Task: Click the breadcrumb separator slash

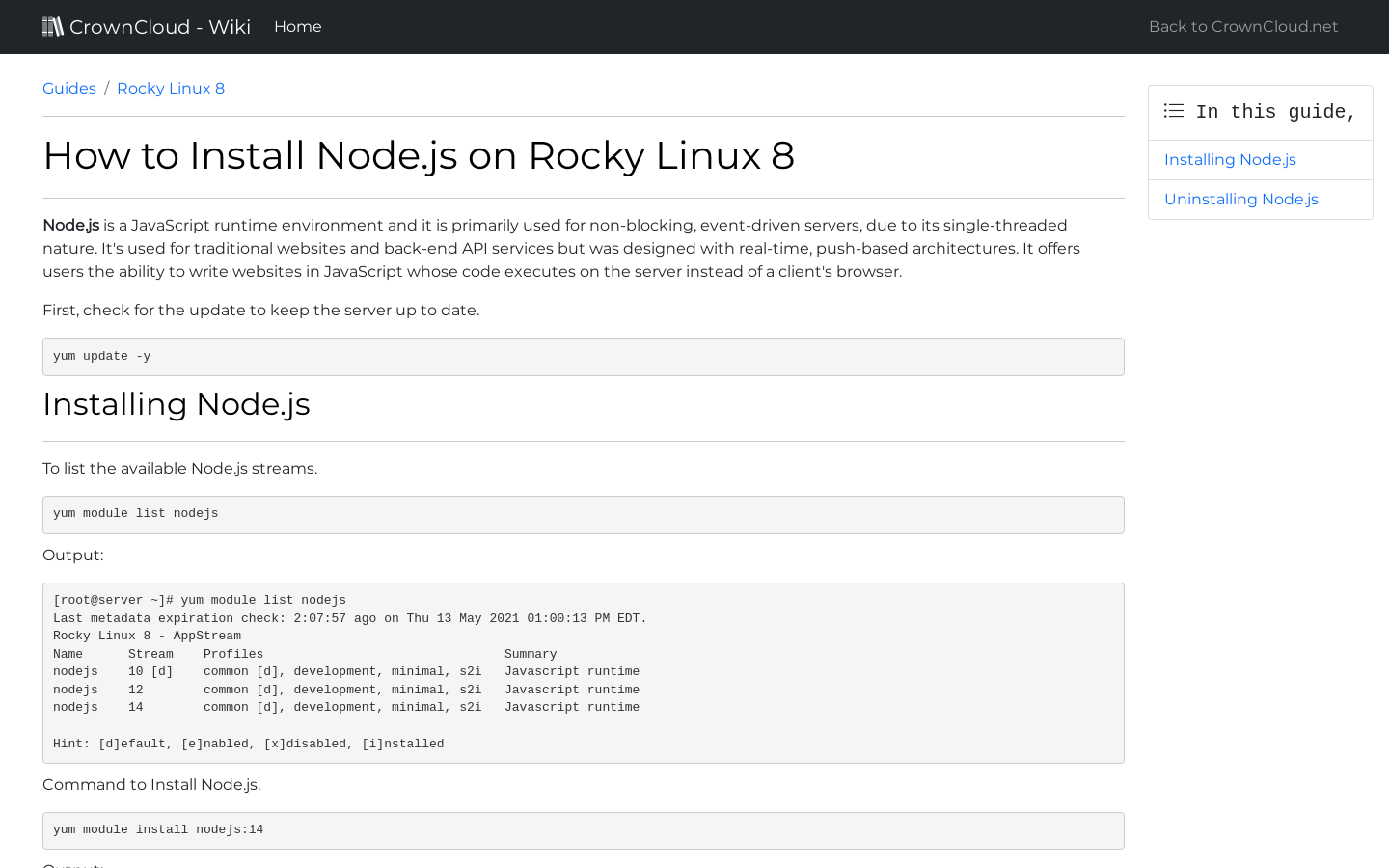Action: coord(106,88)
